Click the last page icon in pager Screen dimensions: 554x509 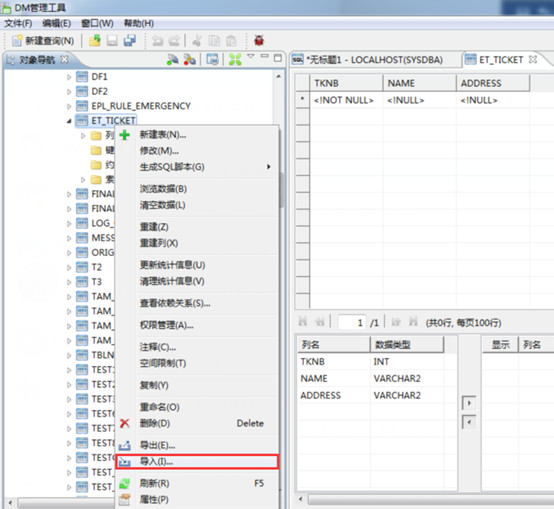click(x=413, y=322)
